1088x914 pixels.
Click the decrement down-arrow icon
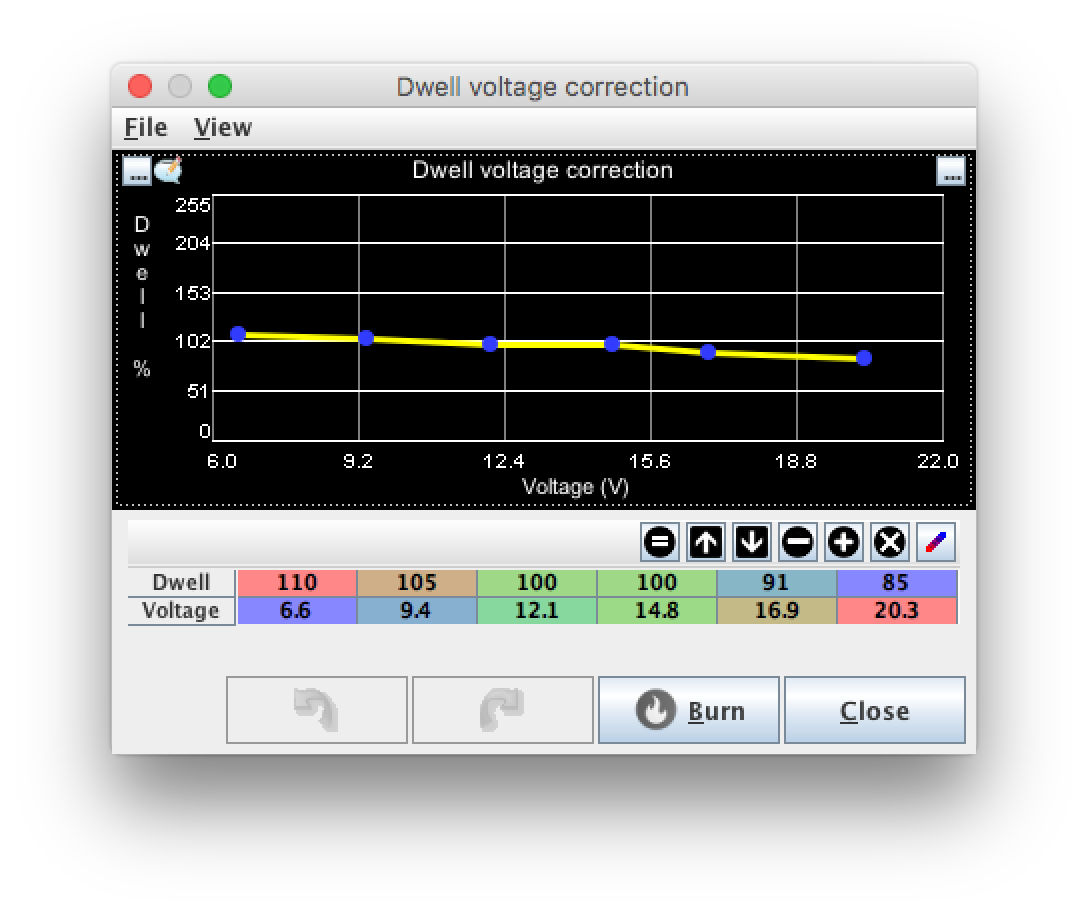tap(751, 542)
